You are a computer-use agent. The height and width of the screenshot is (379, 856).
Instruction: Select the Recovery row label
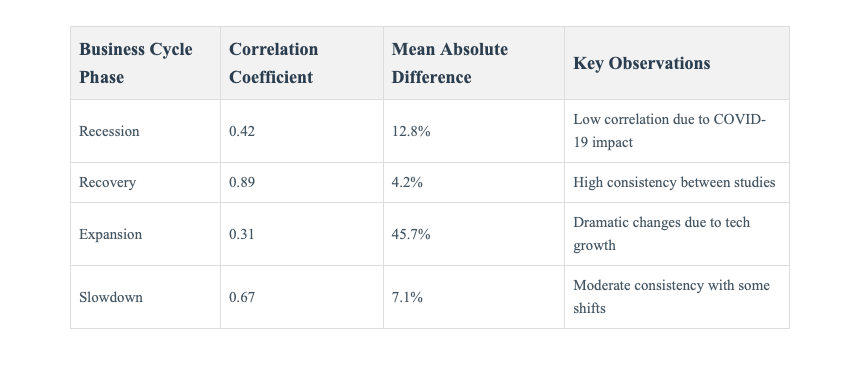pos(108,182)
